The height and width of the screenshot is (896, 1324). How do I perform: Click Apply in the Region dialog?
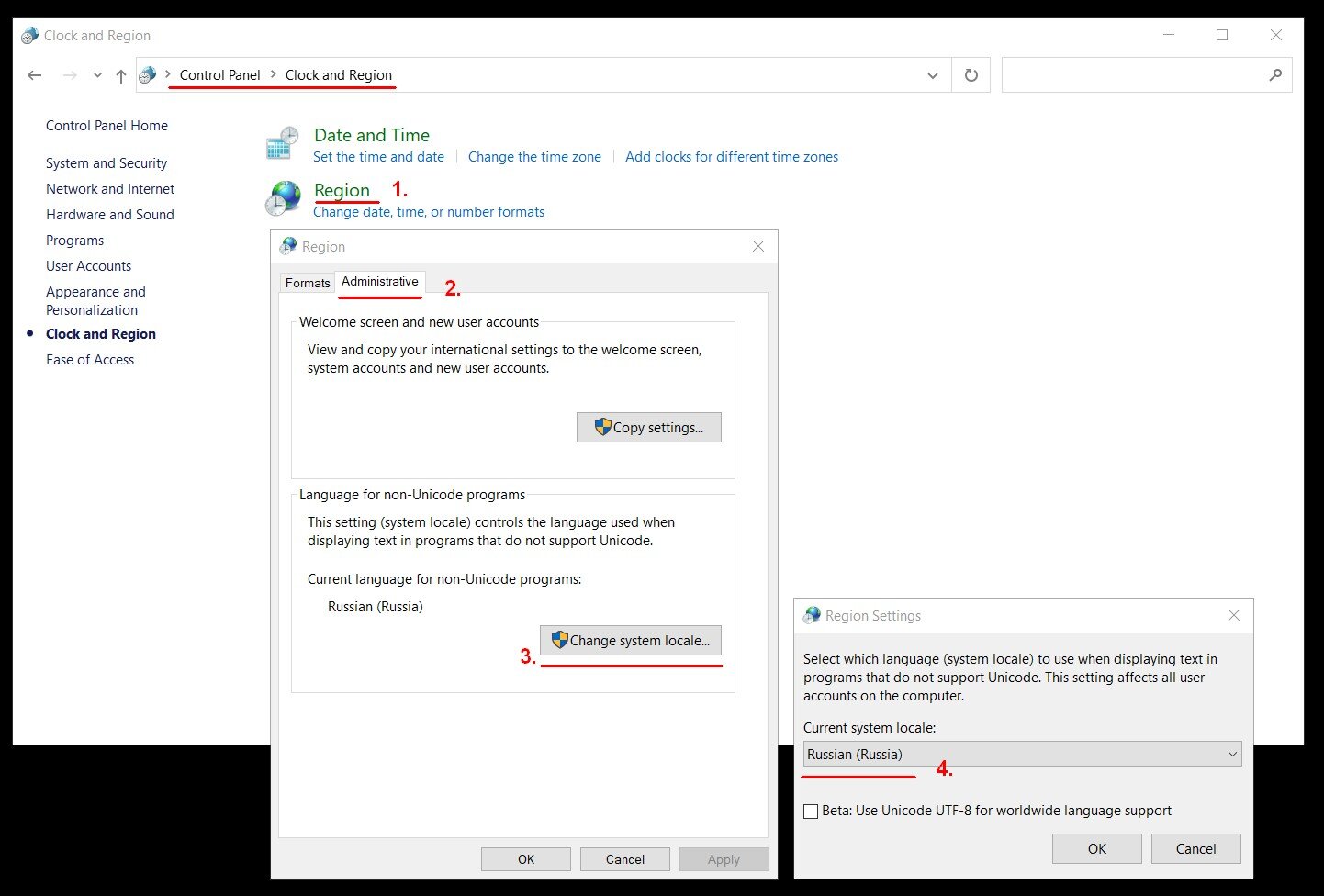724,859
